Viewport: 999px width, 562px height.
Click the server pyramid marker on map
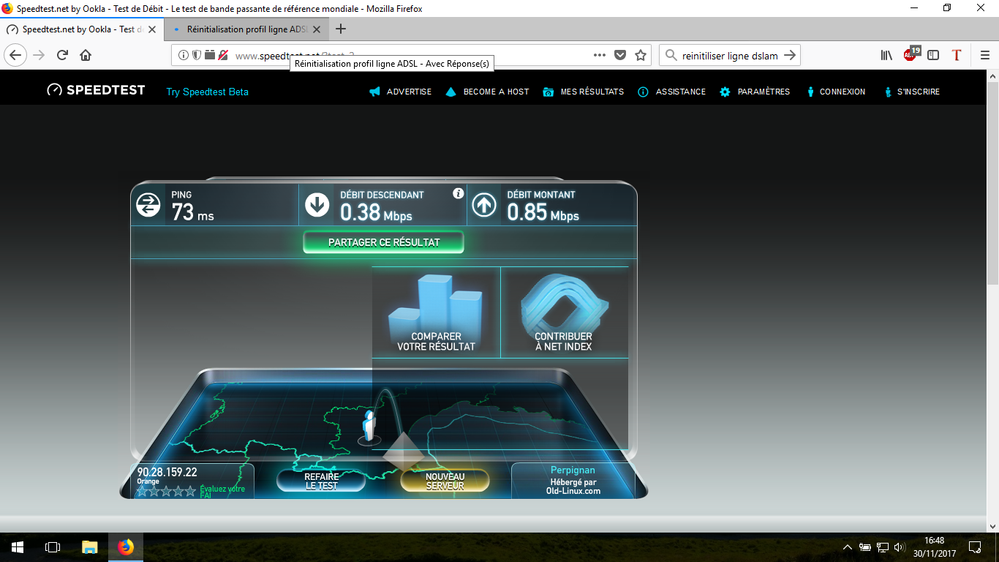click(403, 450)
